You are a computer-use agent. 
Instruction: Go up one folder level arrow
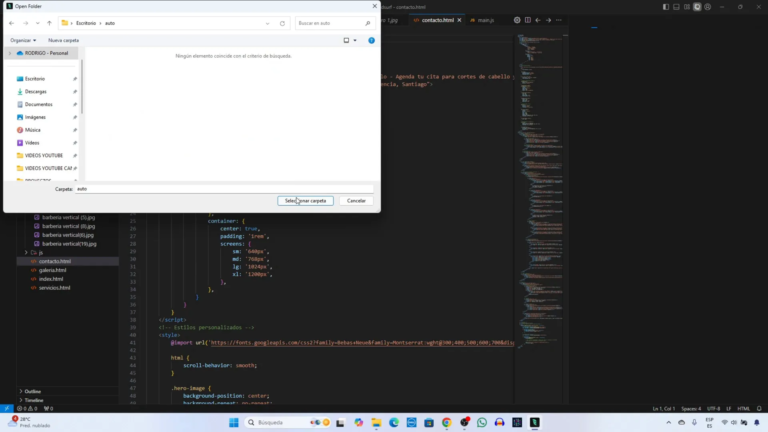point(49,23)
